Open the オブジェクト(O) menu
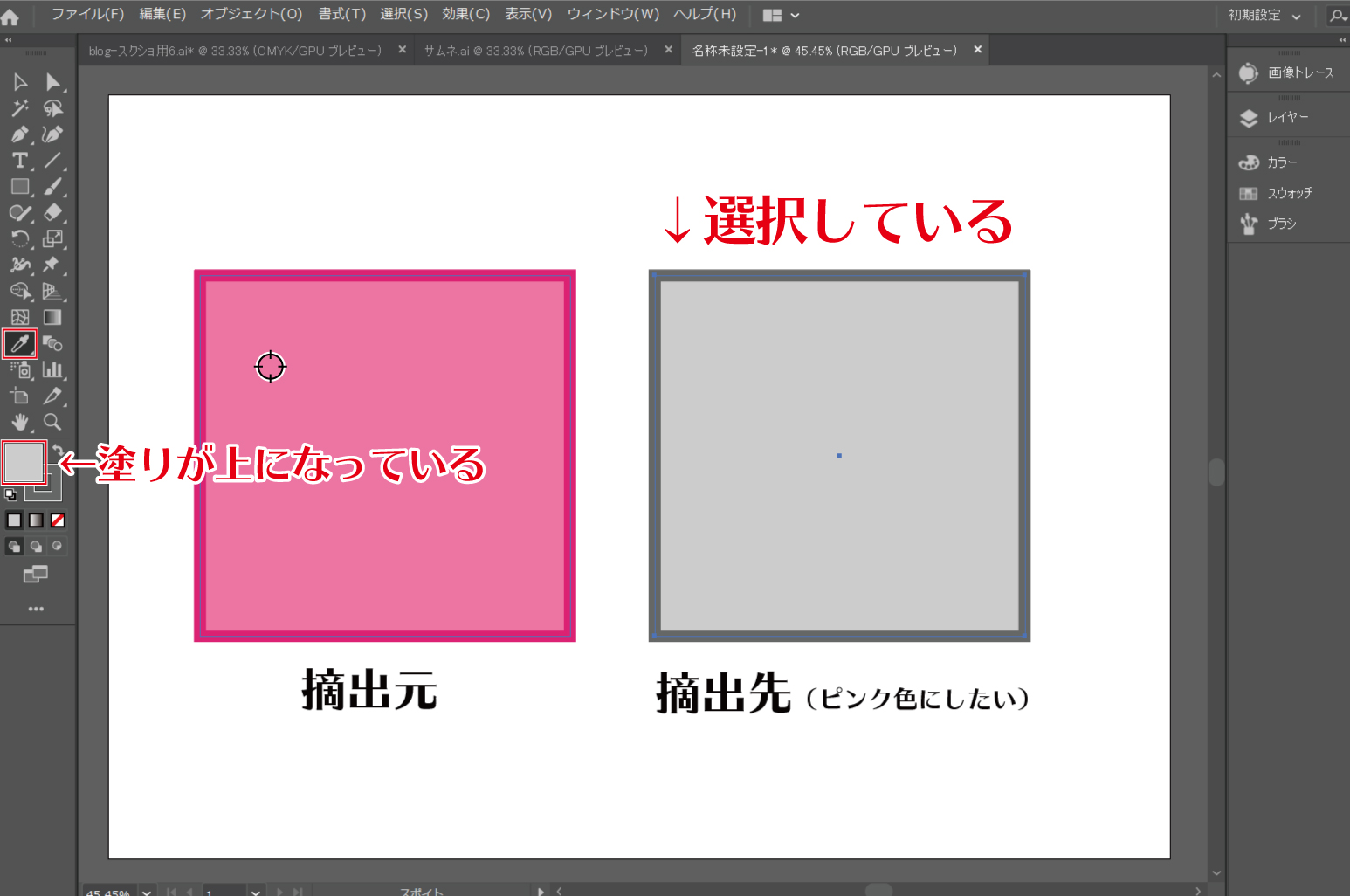The height and width of the screenshot is (896, 1350). tap(251, 15)
